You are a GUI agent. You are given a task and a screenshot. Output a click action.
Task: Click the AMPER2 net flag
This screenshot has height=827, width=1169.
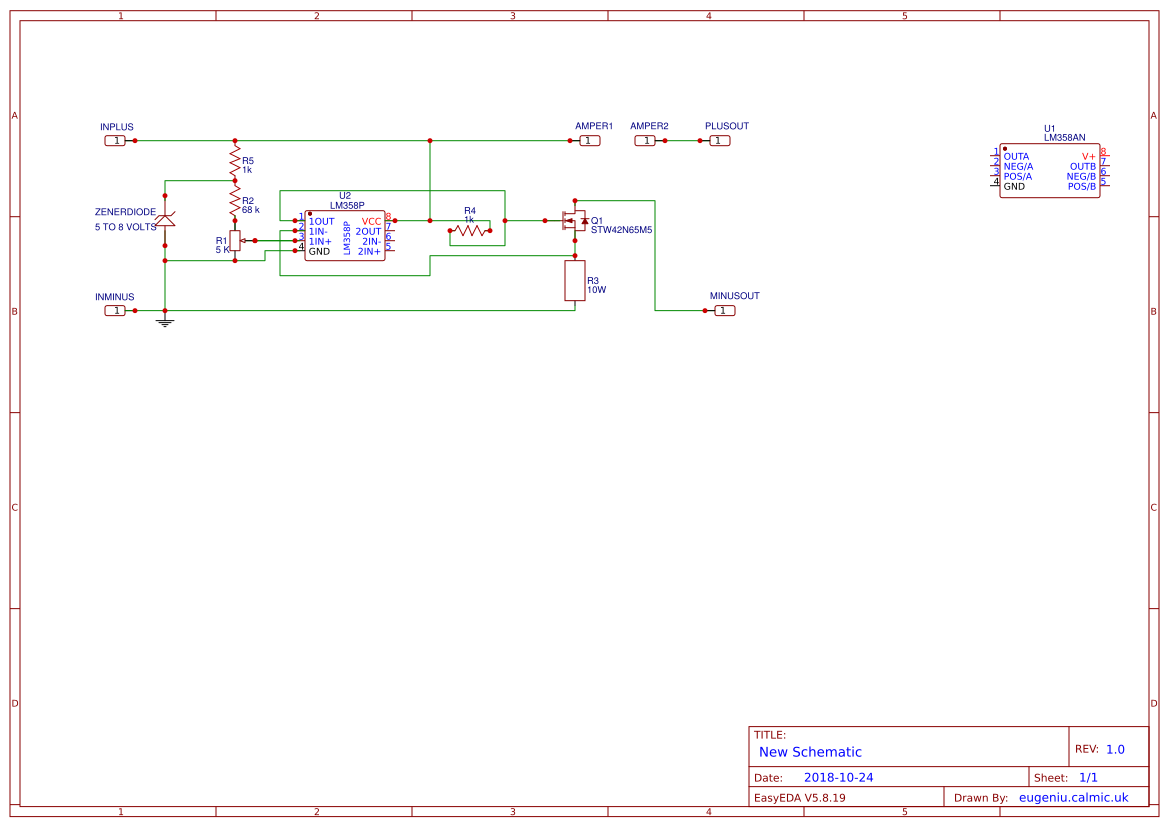pos(647,140)
